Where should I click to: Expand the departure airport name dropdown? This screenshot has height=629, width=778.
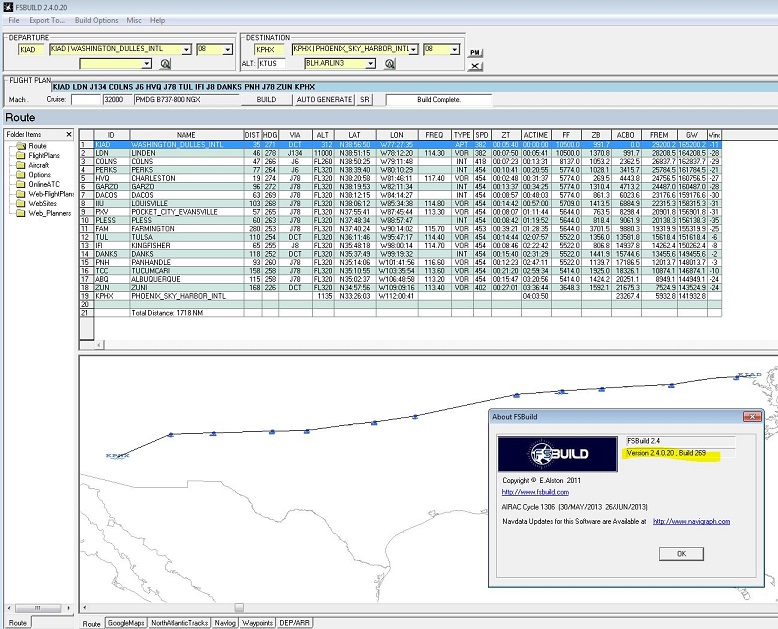[186, 49]
